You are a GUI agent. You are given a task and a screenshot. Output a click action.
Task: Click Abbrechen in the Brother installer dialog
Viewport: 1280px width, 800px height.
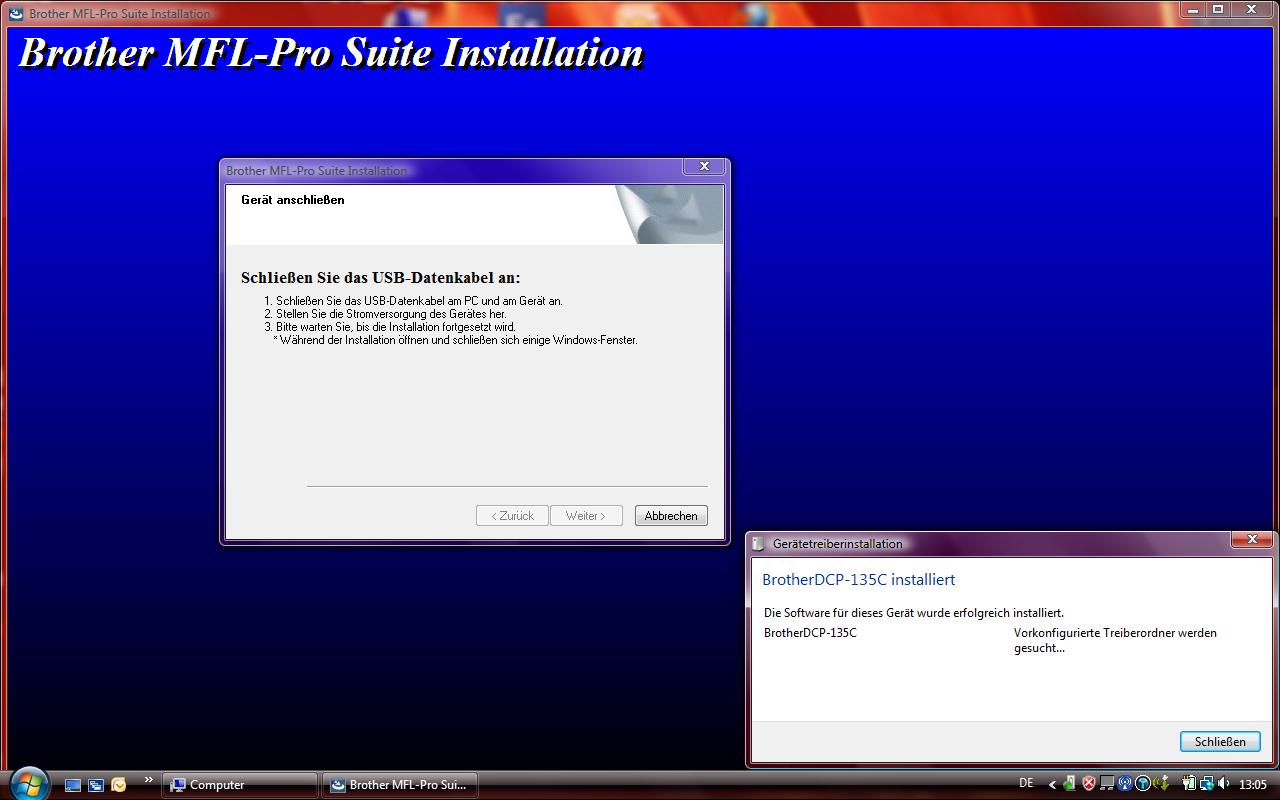coord(671,516)
